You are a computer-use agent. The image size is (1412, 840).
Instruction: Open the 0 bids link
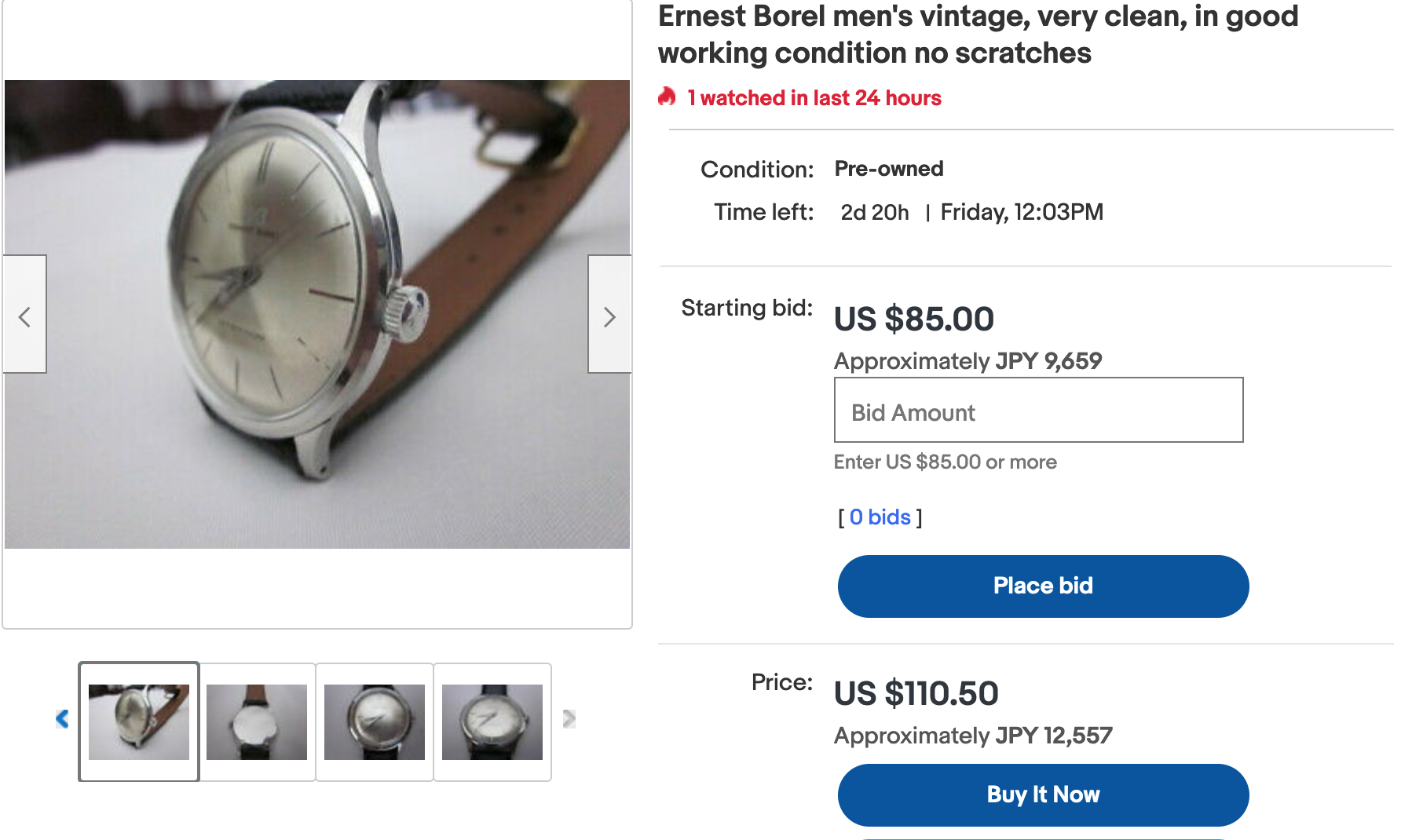click(x=880, y=517)
